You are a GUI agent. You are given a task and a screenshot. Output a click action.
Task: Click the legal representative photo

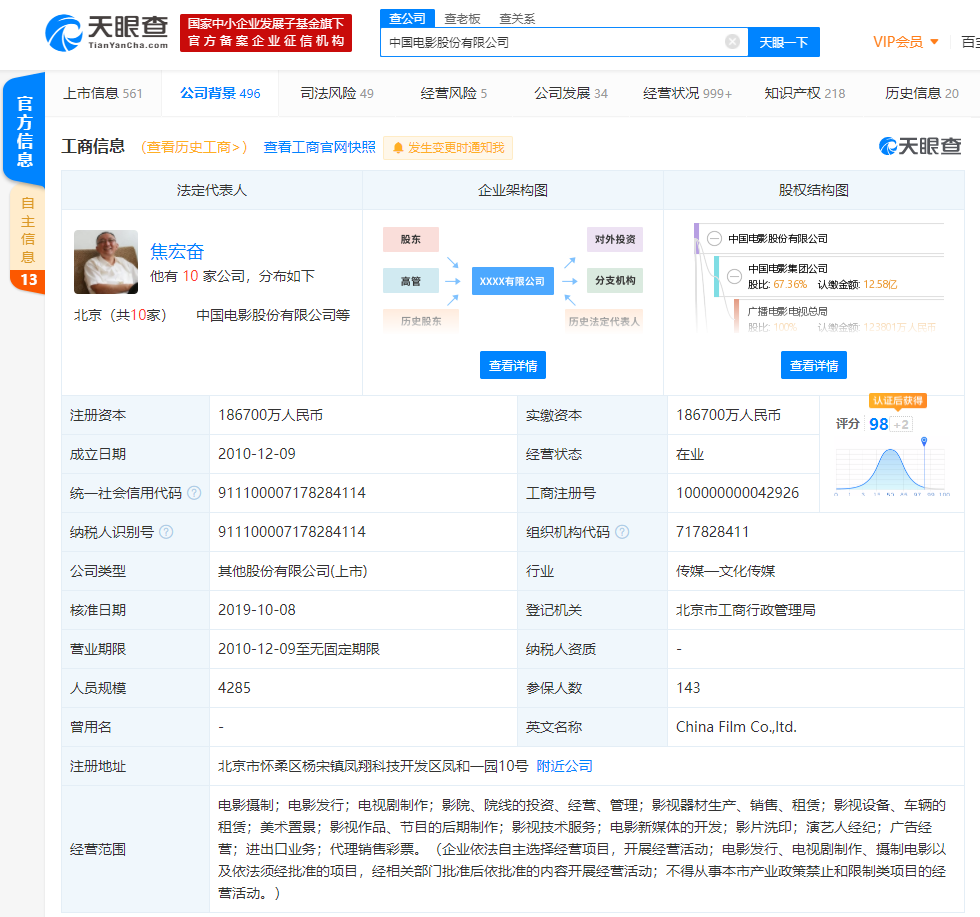point(106,262)
